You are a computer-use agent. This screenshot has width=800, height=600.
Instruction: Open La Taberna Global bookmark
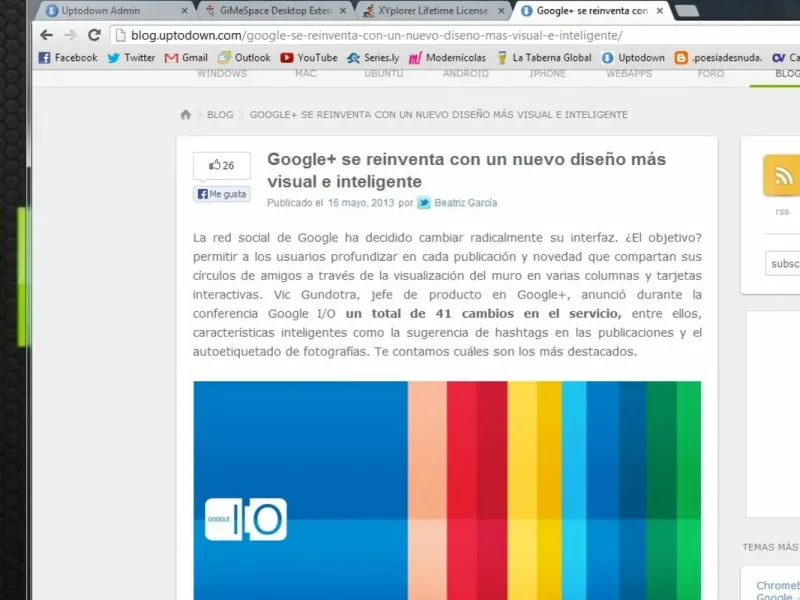(x=544, y=58)
